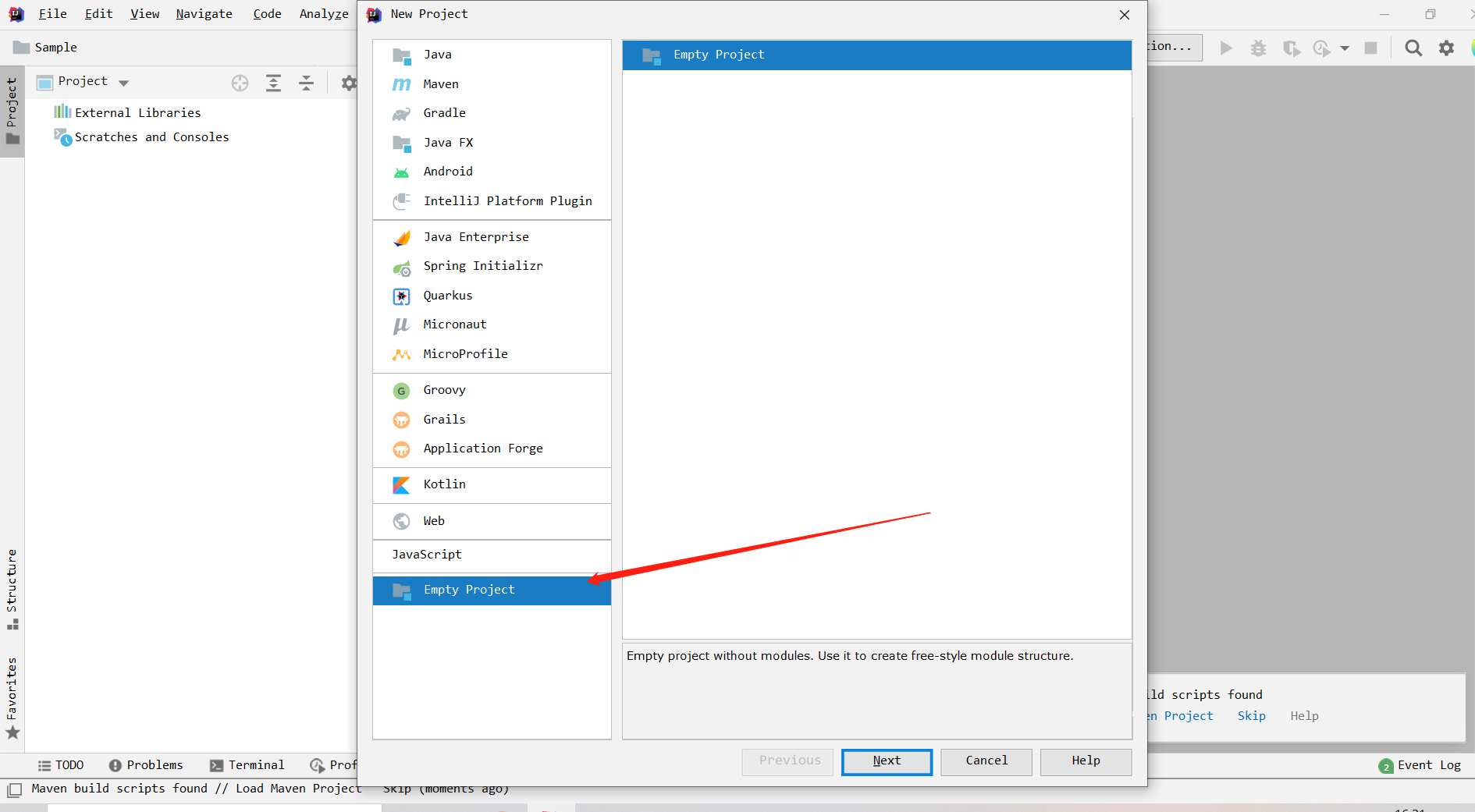
Task: Click the Stop square icon in toolbar
Action: click(x=1370, y=48)
